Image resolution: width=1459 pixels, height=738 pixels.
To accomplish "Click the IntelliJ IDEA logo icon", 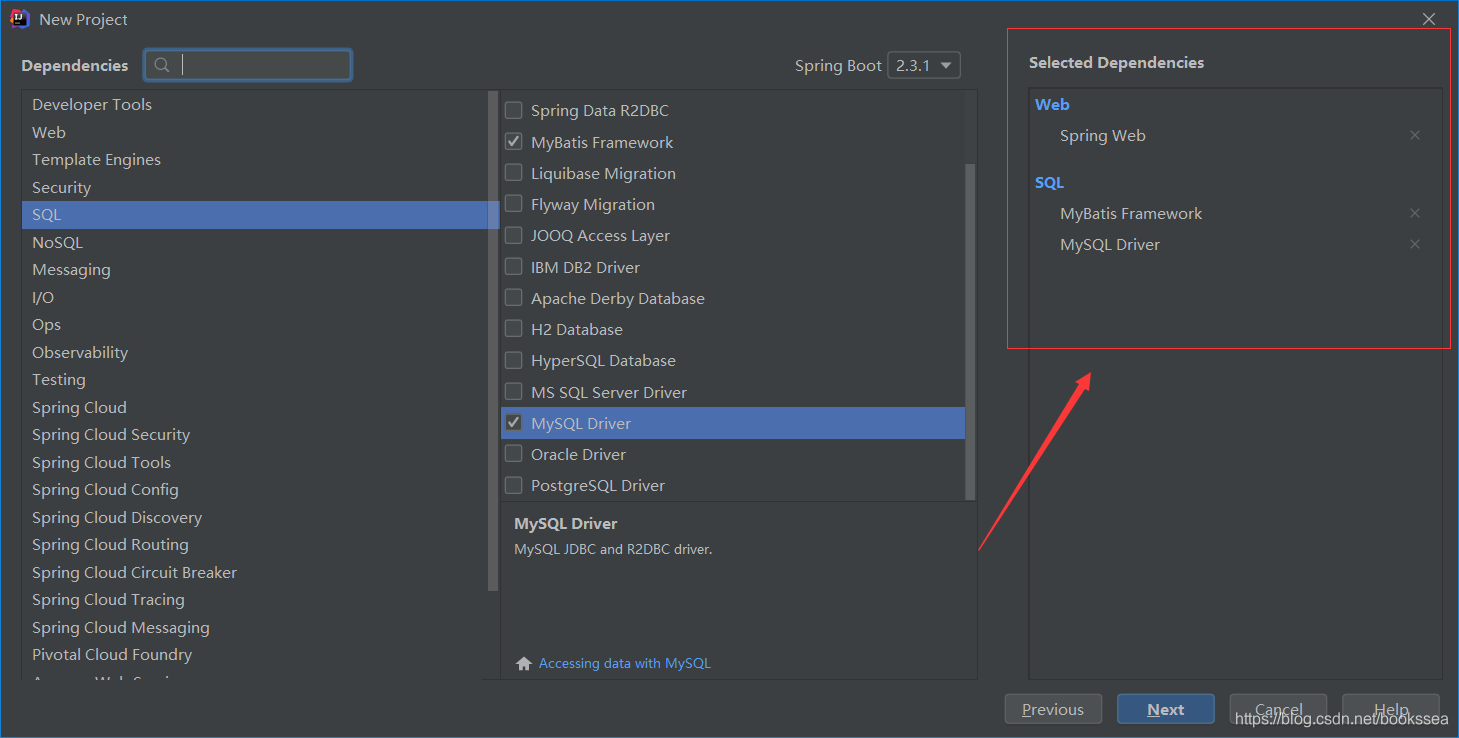I will click(20, 19).
